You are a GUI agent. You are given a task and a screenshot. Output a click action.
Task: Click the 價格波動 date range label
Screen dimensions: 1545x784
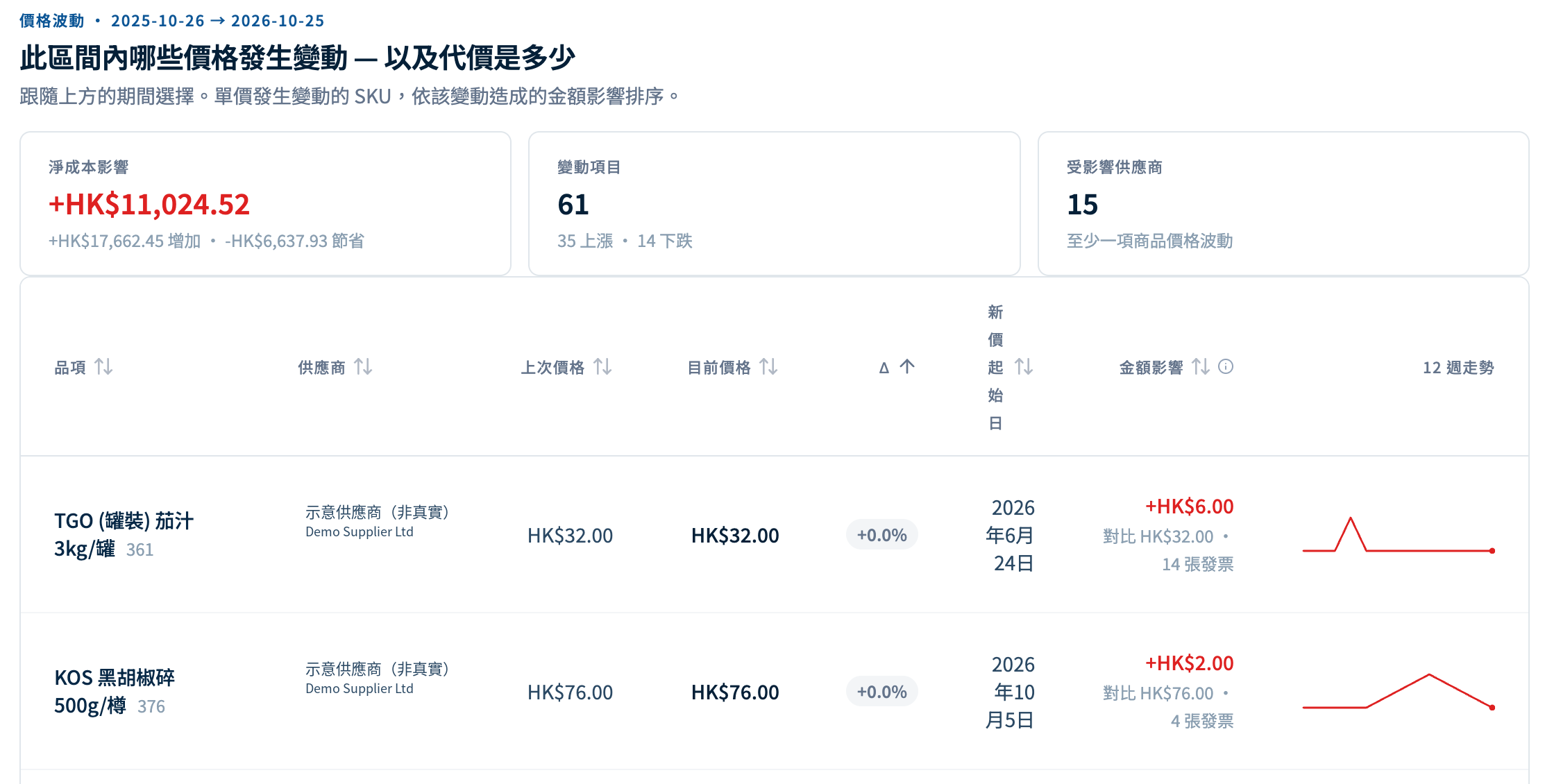pos(172,21)
